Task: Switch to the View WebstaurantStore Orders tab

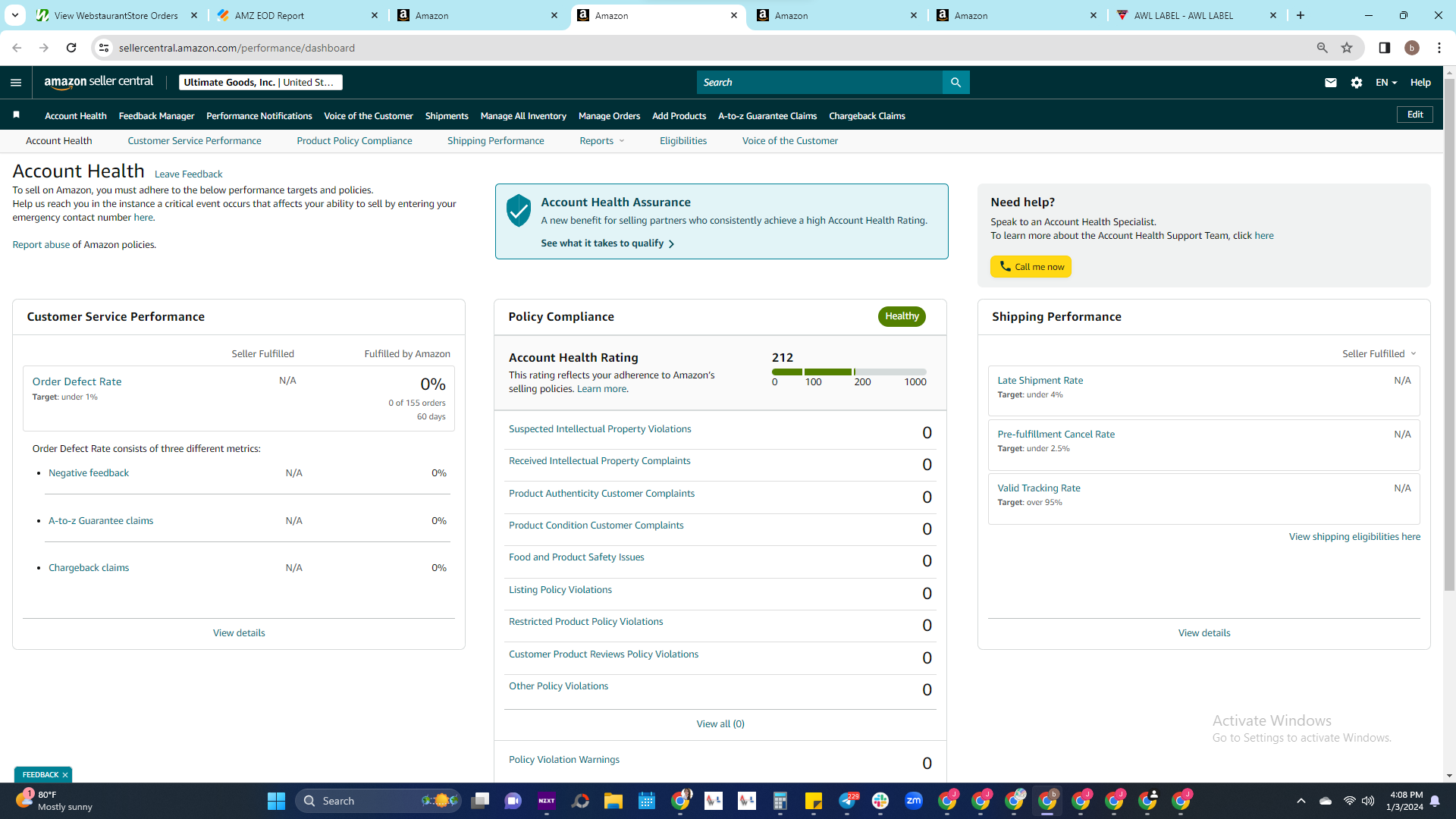Action: pos(116,15)
